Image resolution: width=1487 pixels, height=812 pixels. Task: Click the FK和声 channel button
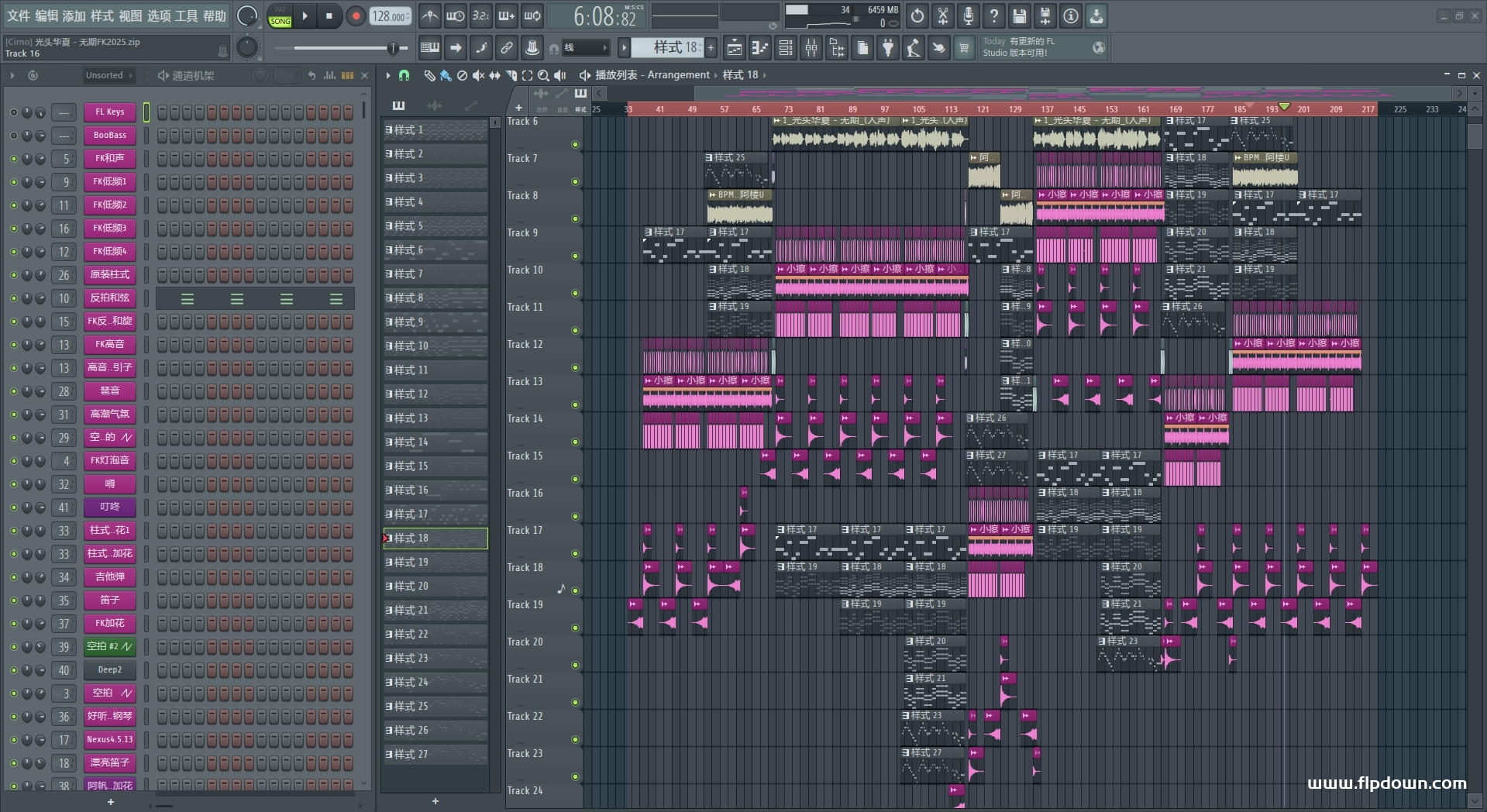109,159
